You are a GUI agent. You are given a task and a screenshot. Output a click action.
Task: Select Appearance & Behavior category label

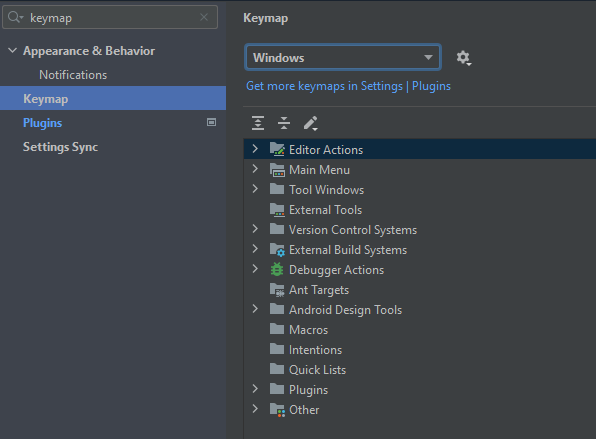tap(89, 51)
